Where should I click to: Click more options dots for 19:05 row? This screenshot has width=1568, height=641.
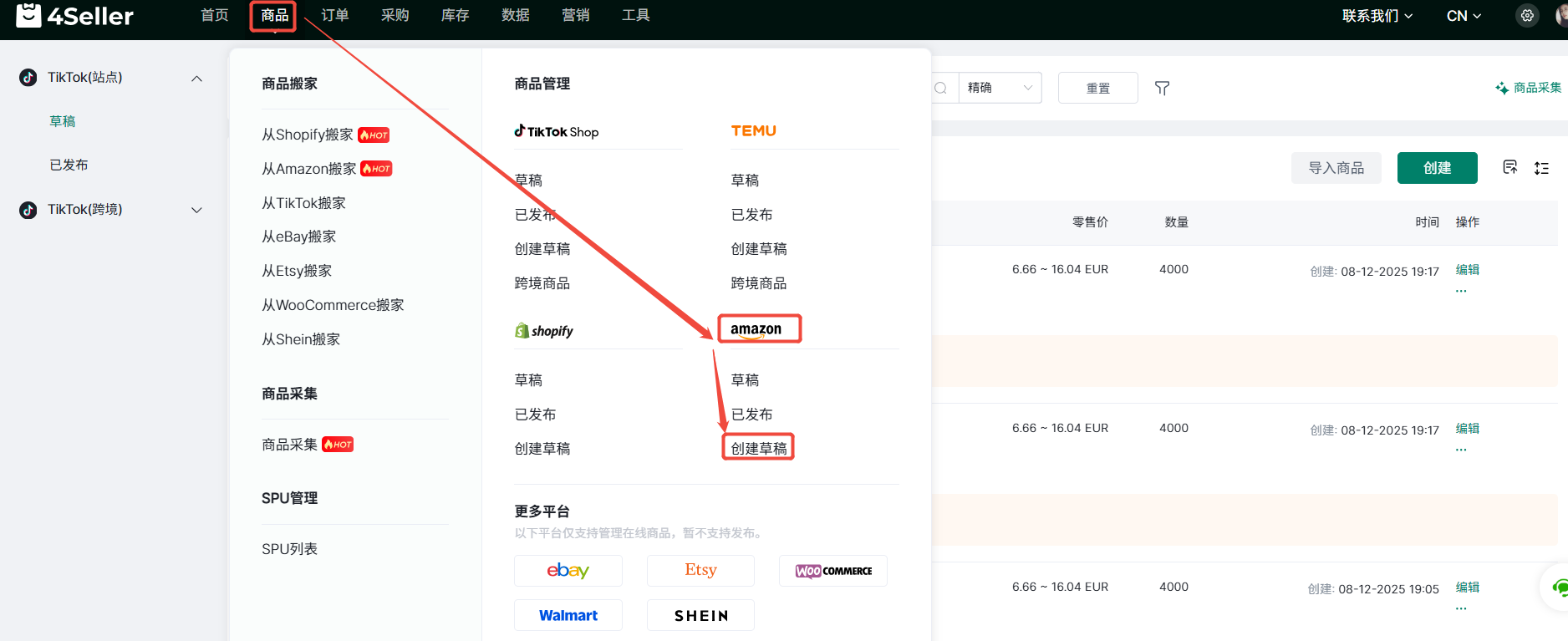(x=1461, y=608)
